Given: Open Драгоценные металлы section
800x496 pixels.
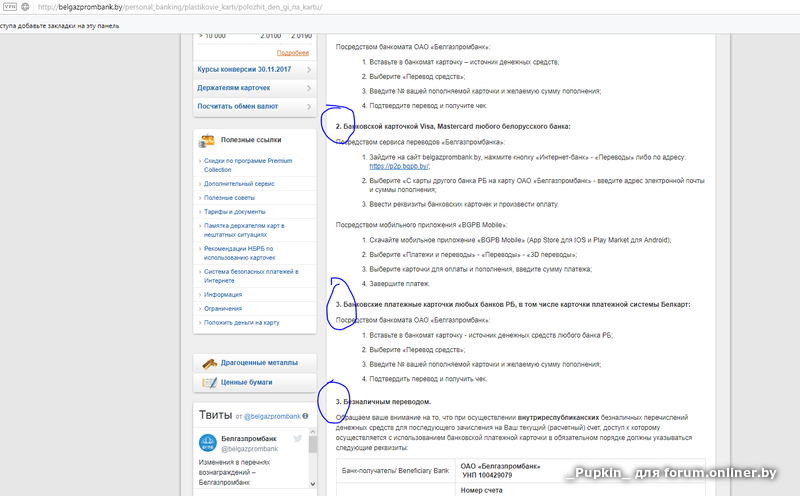Looking at the screenshot, I should coord(259,363).
